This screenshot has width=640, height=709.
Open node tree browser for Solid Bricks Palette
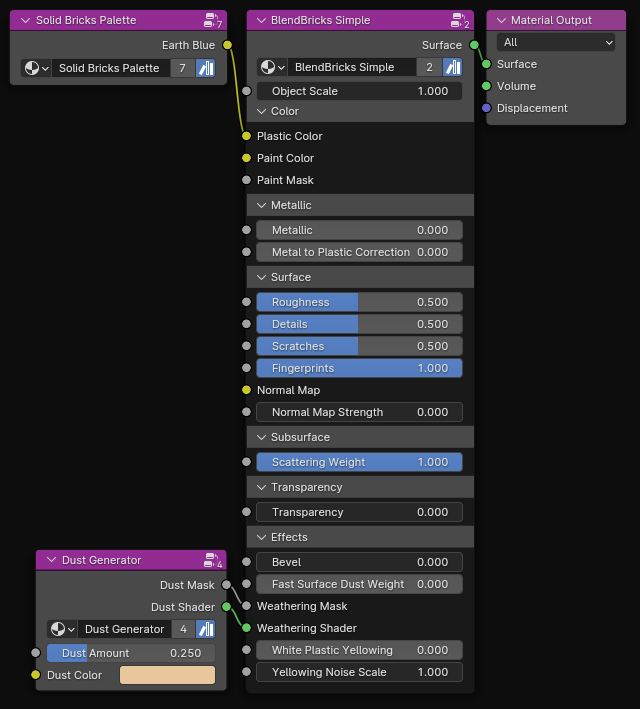tap(36, 68)
